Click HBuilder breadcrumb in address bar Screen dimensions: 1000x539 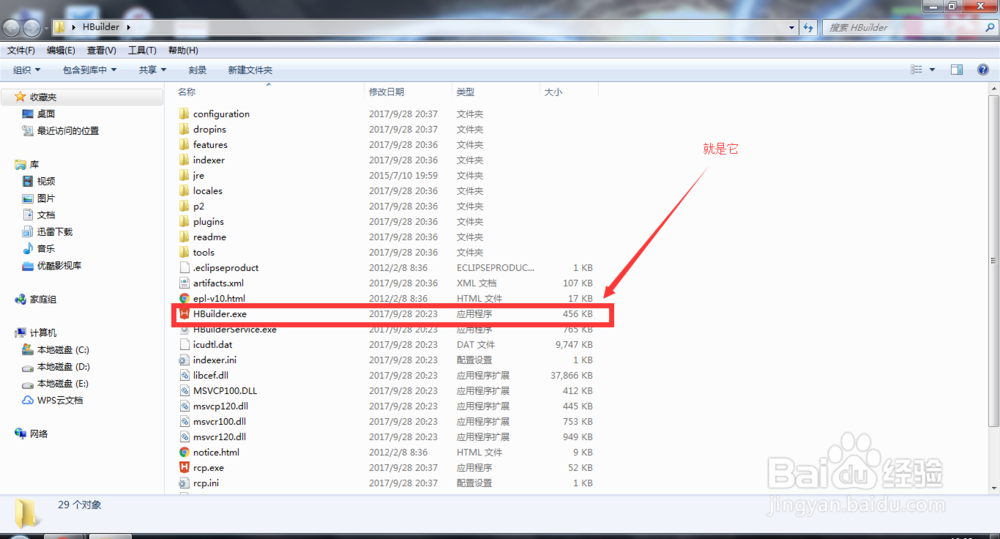101,27
